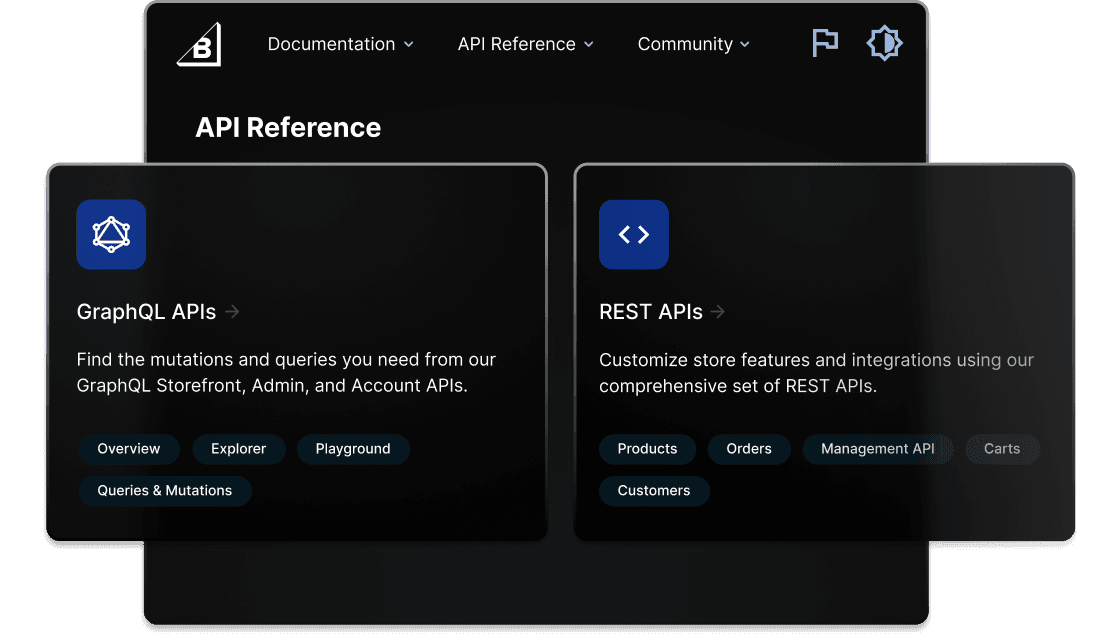Screen dimensions: 1094x636
Task: Select the Explorer tag
Action: pos(238,449)
